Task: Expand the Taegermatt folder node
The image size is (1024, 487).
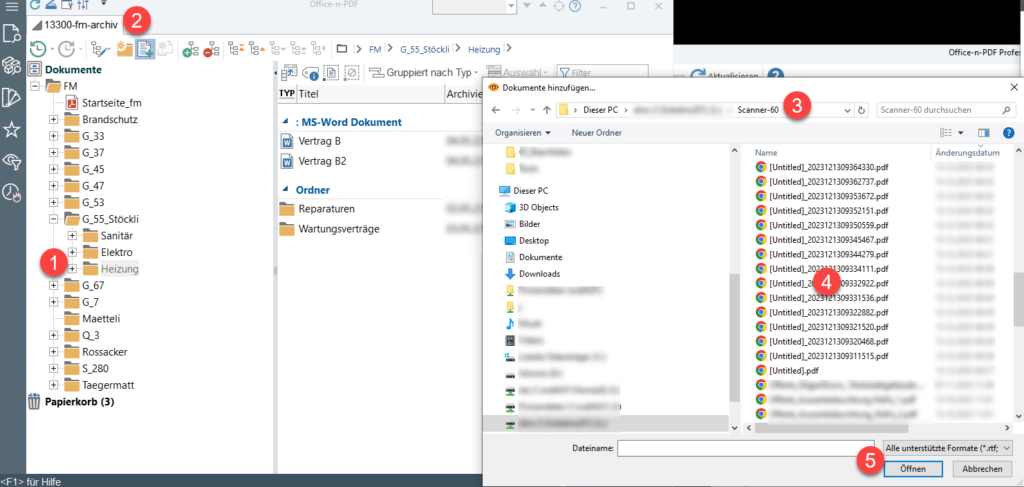Action: click(x=53, y=385)
